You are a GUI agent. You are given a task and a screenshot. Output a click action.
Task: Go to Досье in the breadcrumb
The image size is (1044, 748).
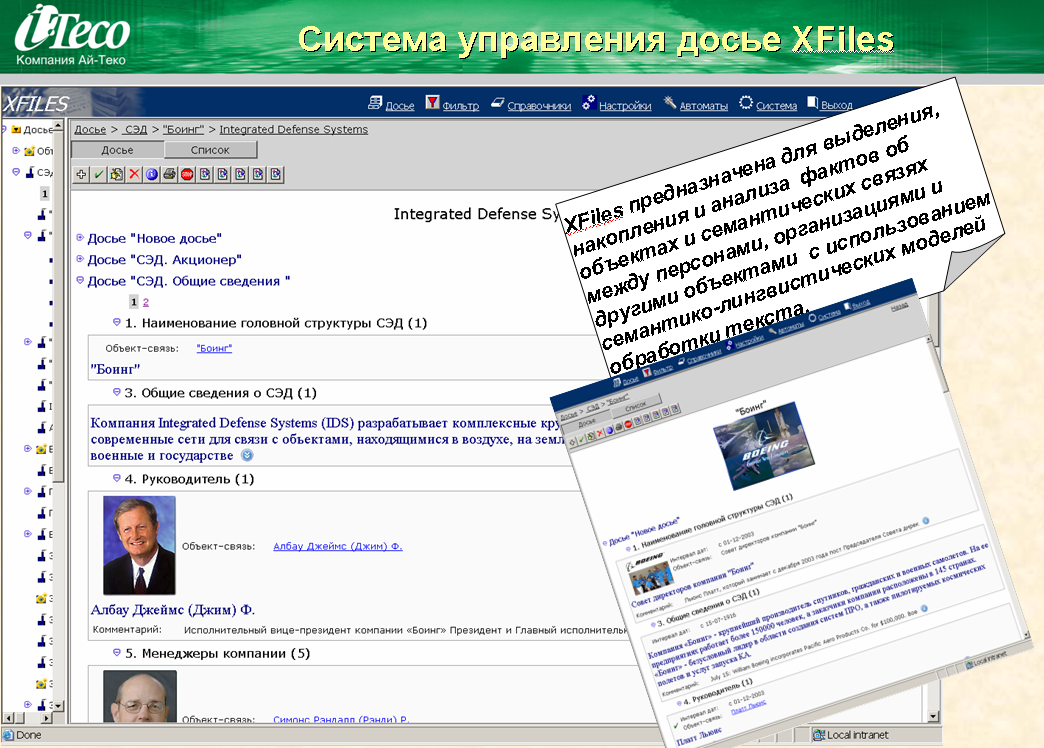90,129
